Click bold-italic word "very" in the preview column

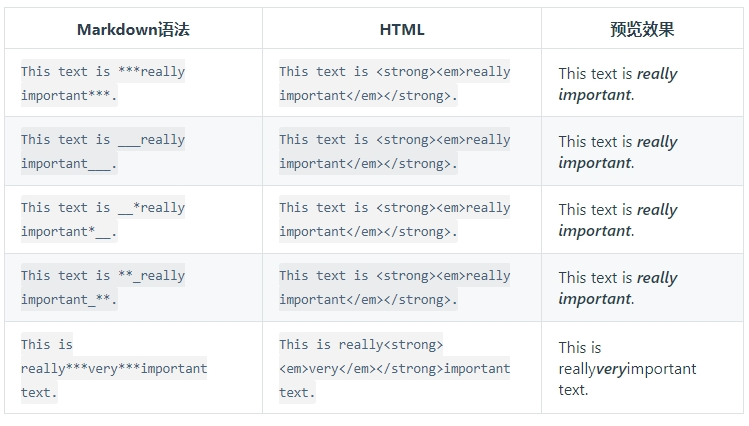pyautogui.click(x=611, y=369)
